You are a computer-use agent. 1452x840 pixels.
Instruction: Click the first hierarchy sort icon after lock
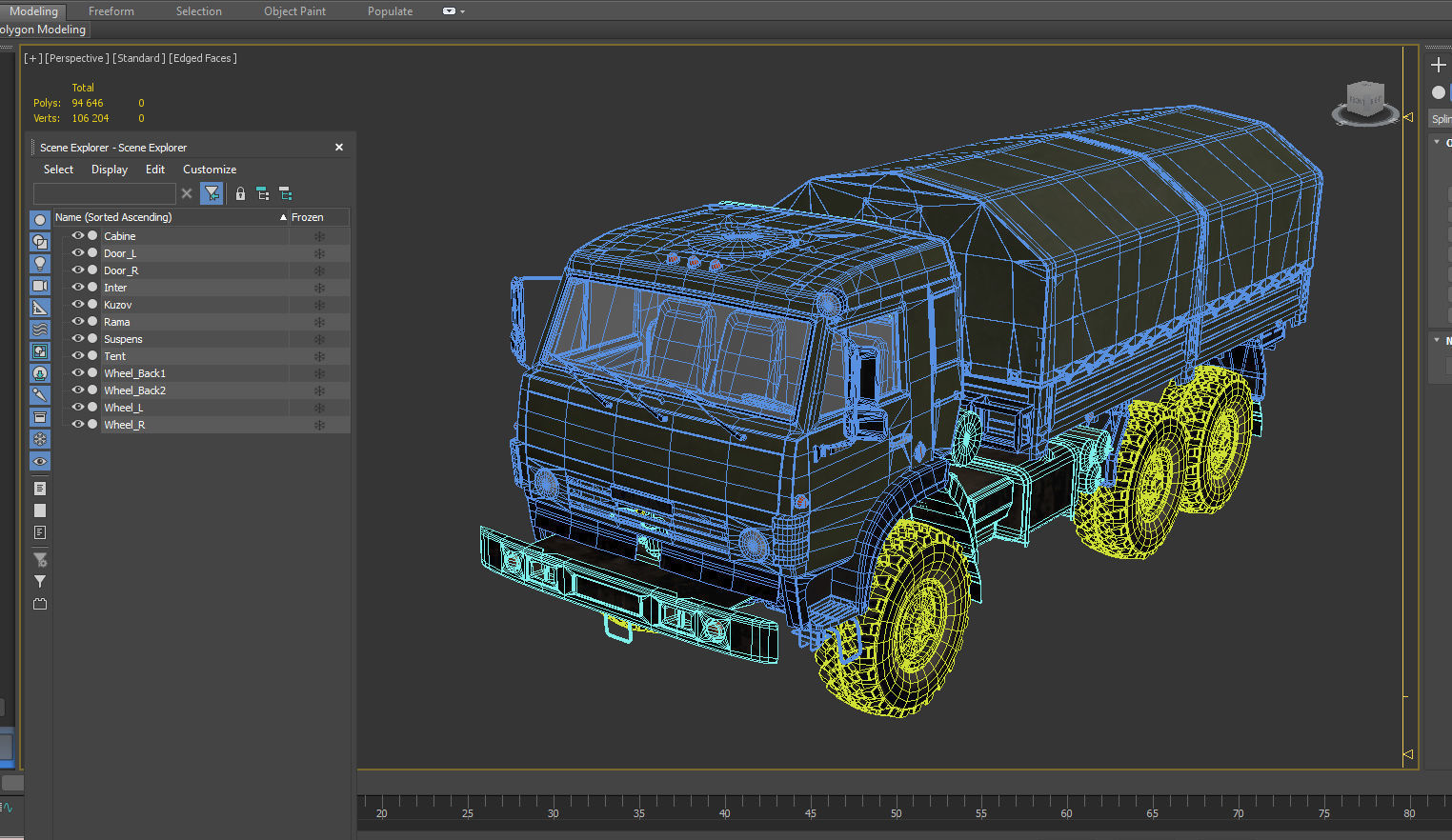click(x=263, y=193)
